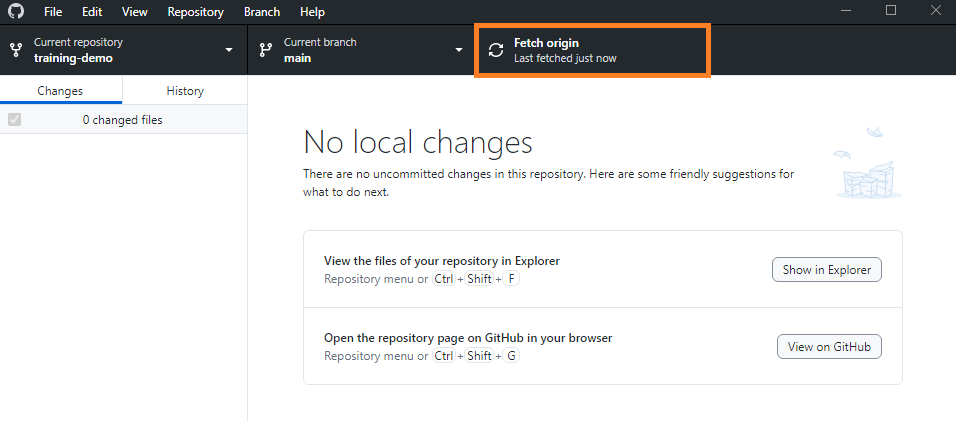Open the View menu
This screenshot has width=956, height=421.
[x=134, y=12]
